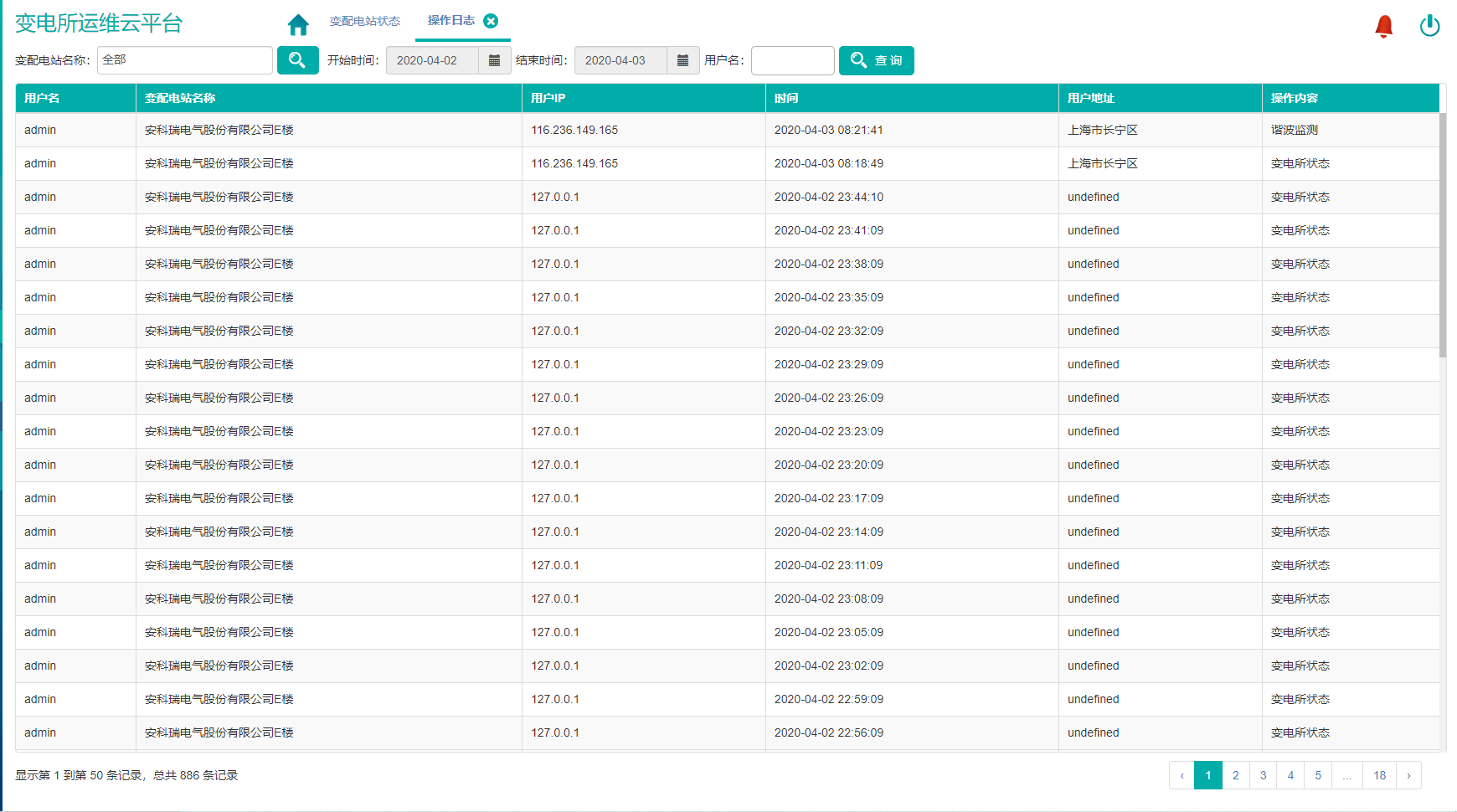Go to the next page arrow

point(1408,775)
